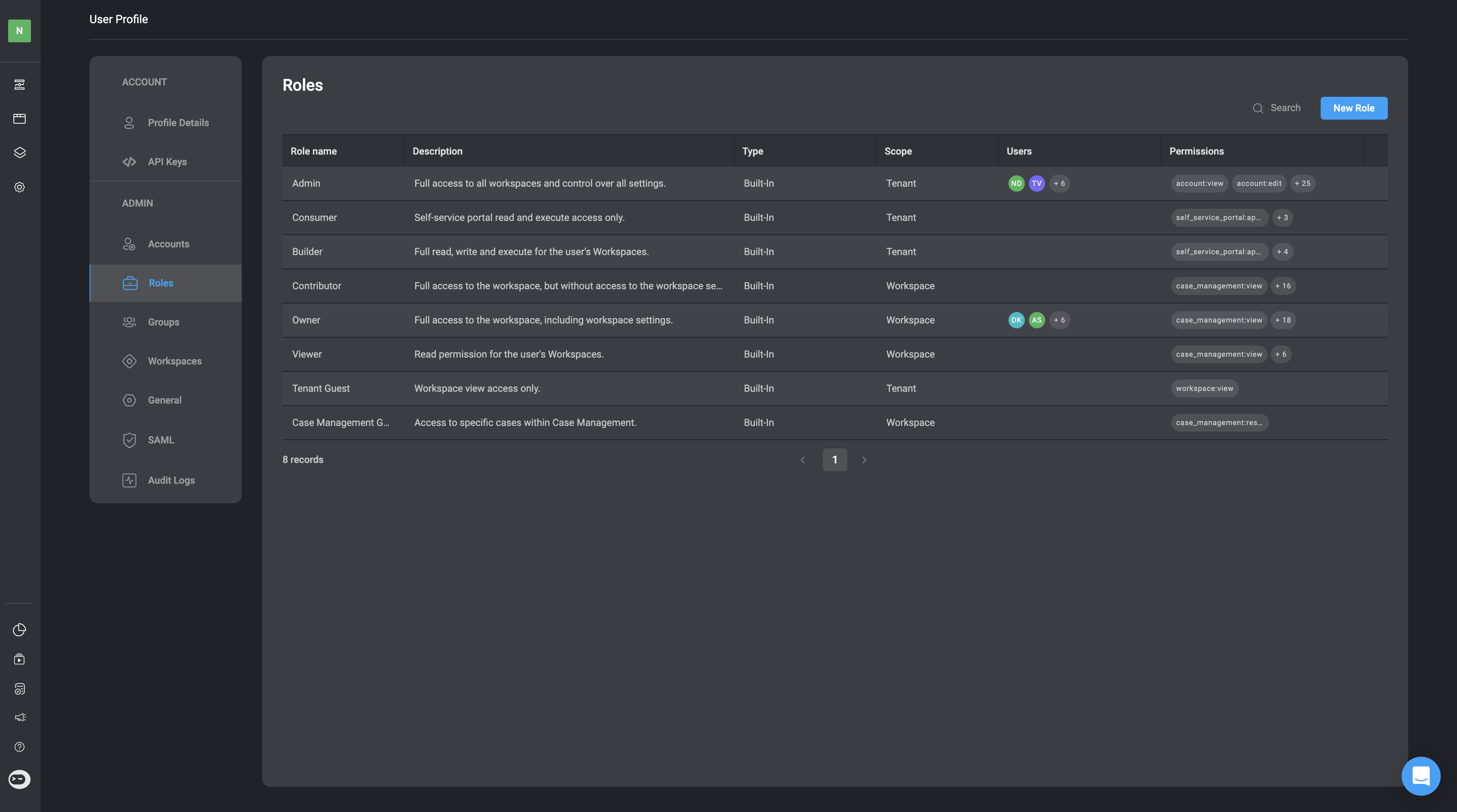The image size is (1457, 812).
Task: Click the SAML shield icon
Action: pyautogui.click(x=129, y=440)
